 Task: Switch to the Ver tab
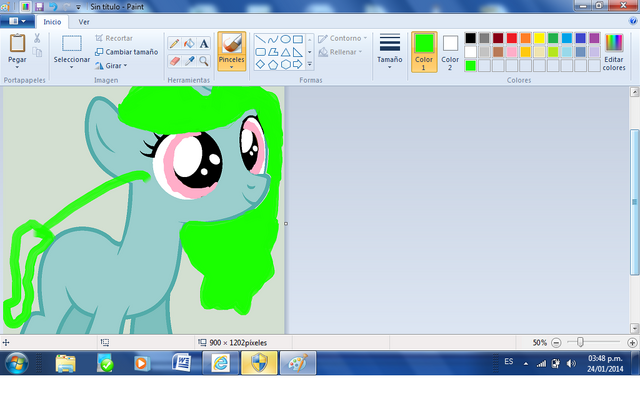tap(84, 22)
